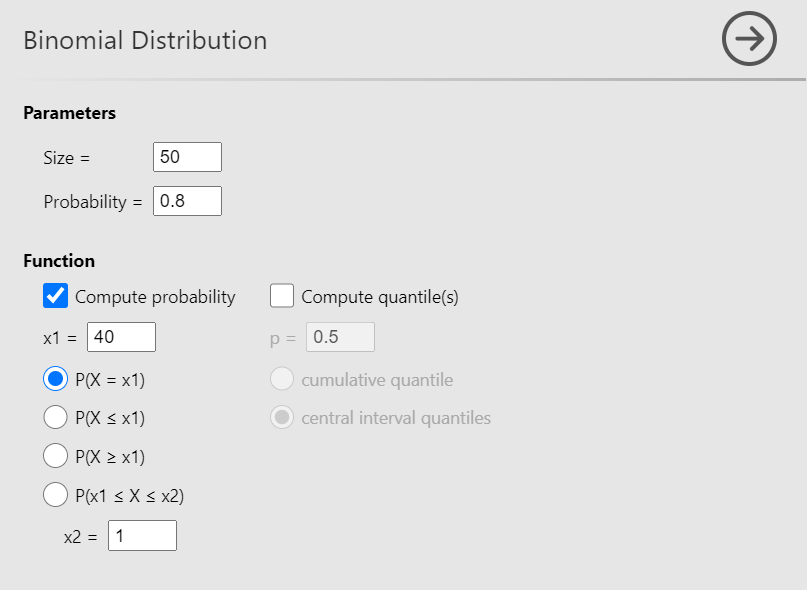This screenshot has height=590, width=807.
Task: Click the Size input field
Action: coord(187,157)
